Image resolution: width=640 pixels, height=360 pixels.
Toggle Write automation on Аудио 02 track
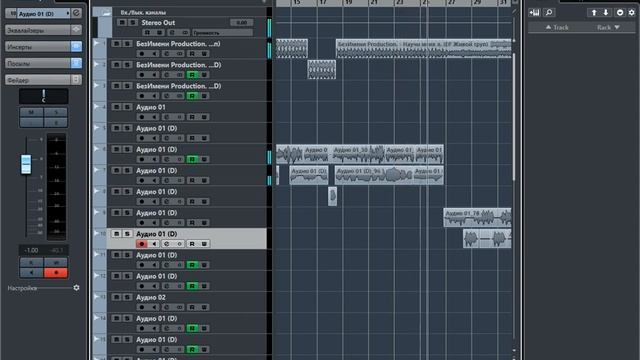point(204,307)
